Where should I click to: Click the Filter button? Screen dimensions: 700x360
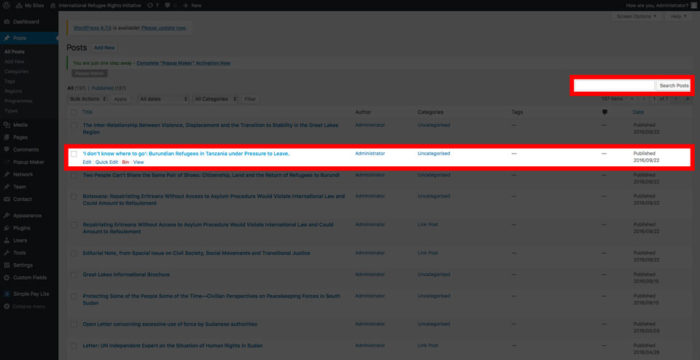pos(250,99)
